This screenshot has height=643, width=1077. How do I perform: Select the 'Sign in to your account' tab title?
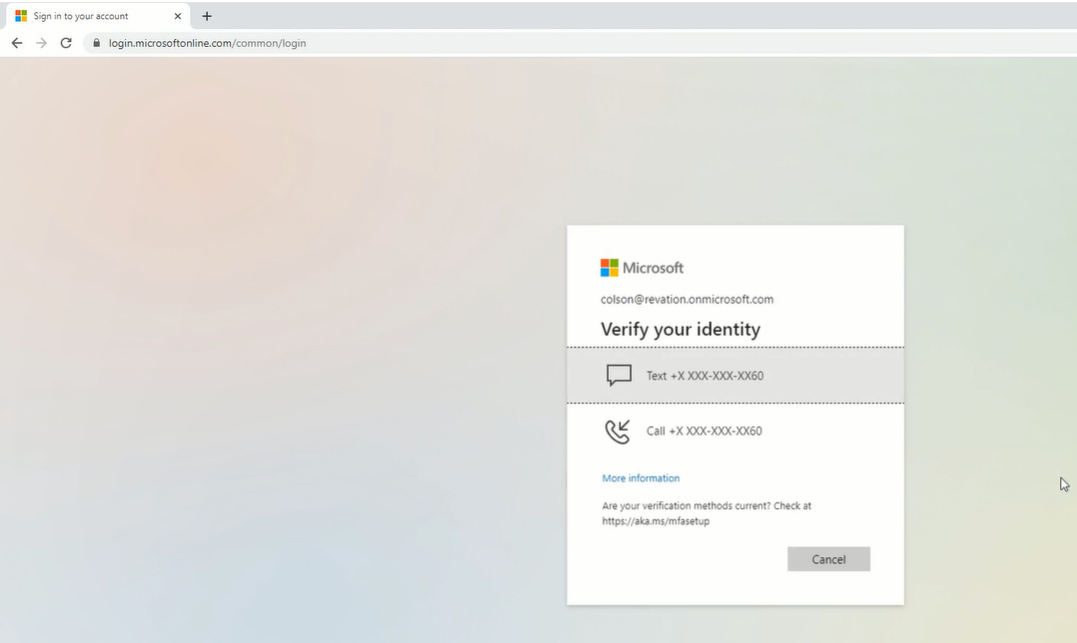point(81,16)
